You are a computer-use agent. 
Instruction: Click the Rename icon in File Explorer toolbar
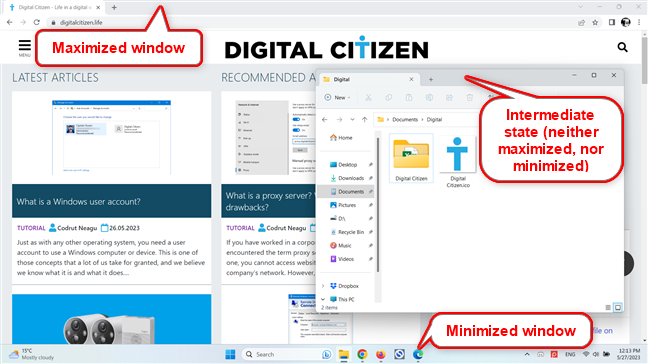pyautogui.click(x=429, y=98)
